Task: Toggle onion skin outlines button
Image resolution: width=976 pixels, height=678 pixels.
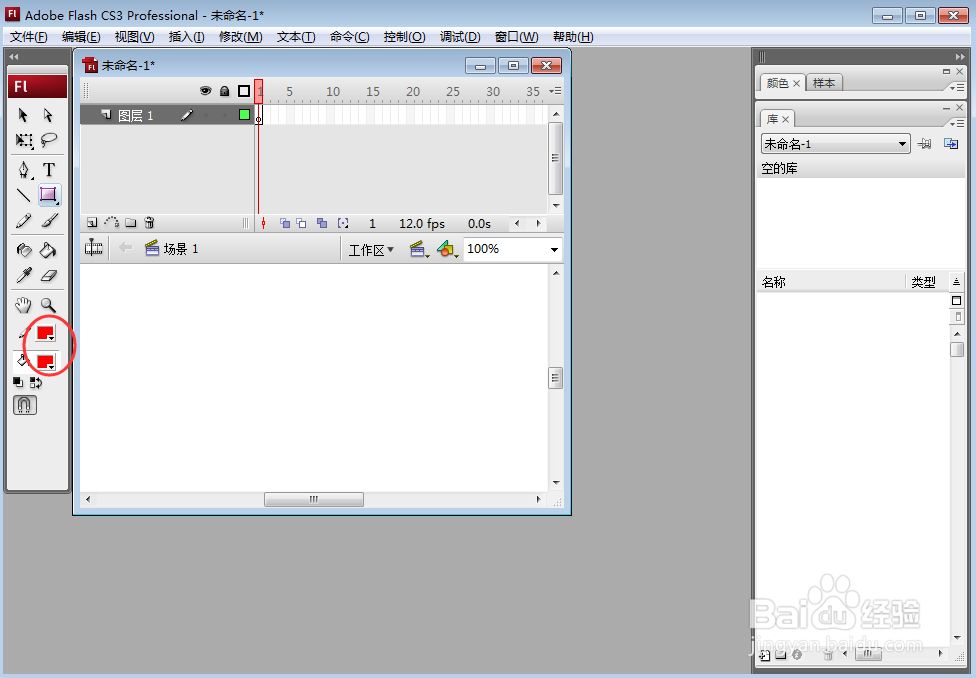Action: 301,223
